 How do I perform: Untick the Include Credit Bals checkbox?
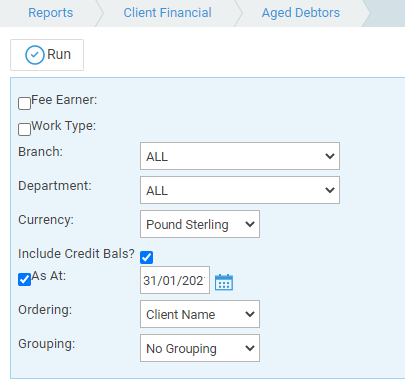[x=147, y=257]
